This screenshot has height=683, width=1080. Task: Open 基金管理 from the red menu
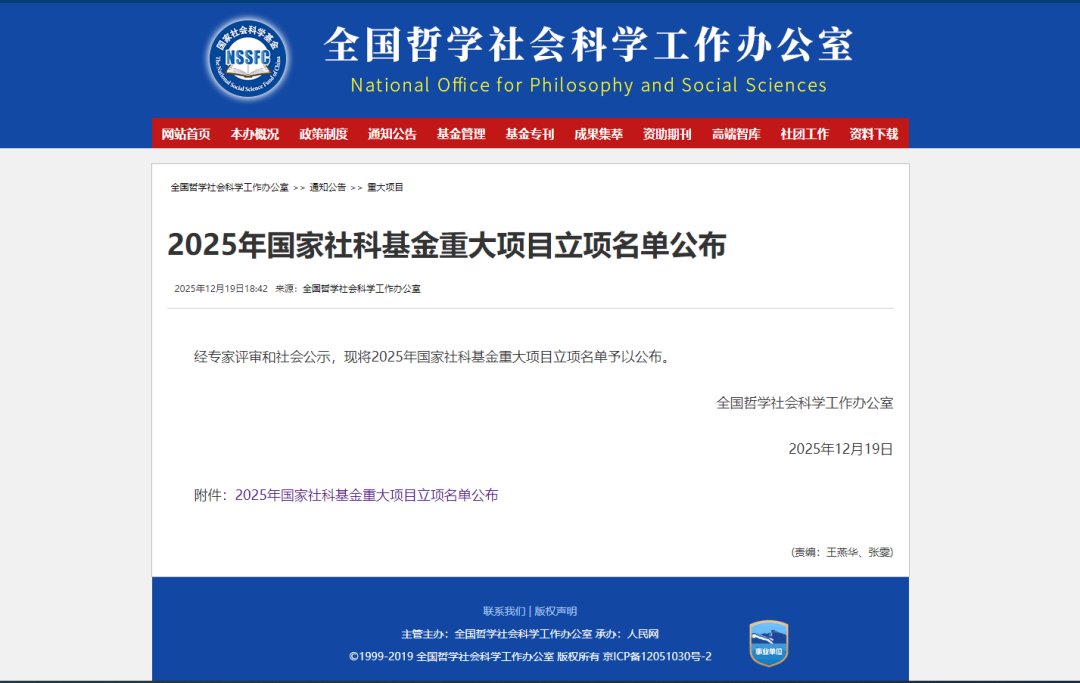tap(461, 134)
